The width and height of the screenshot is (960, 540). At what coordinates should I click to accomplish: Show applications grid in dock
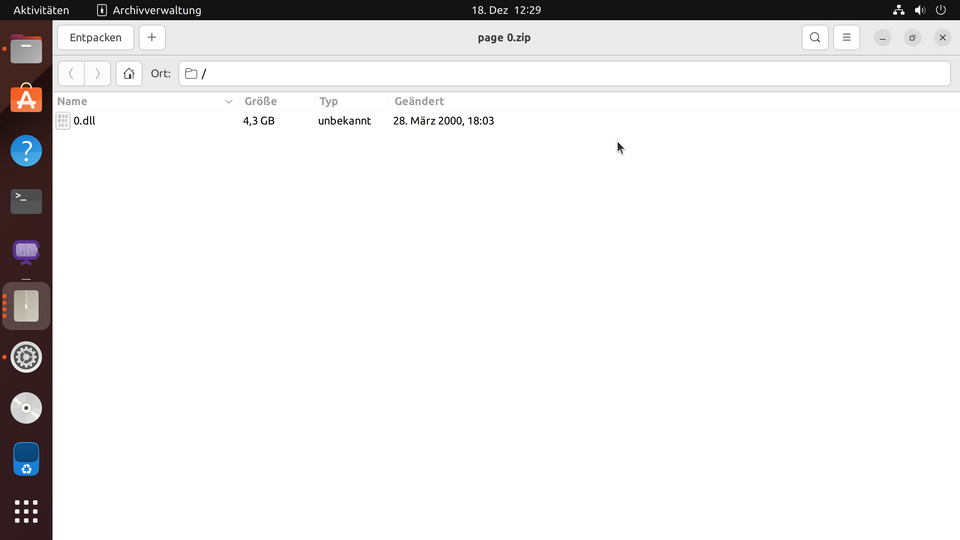[26, 511]
